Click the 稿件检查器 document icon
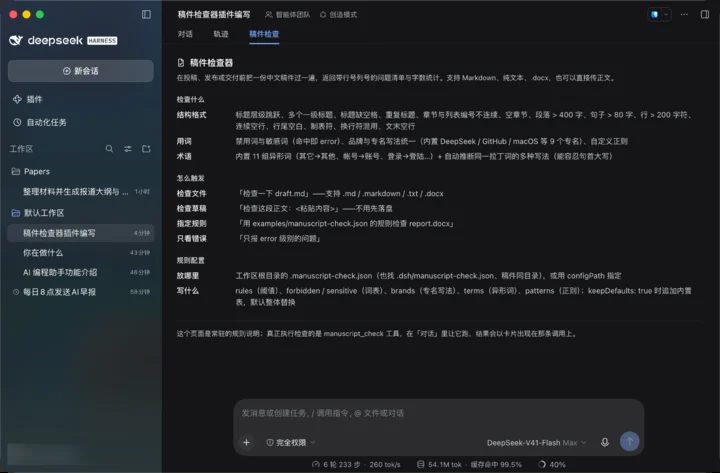This screenshot has height=473, width=720. (181, 63)
